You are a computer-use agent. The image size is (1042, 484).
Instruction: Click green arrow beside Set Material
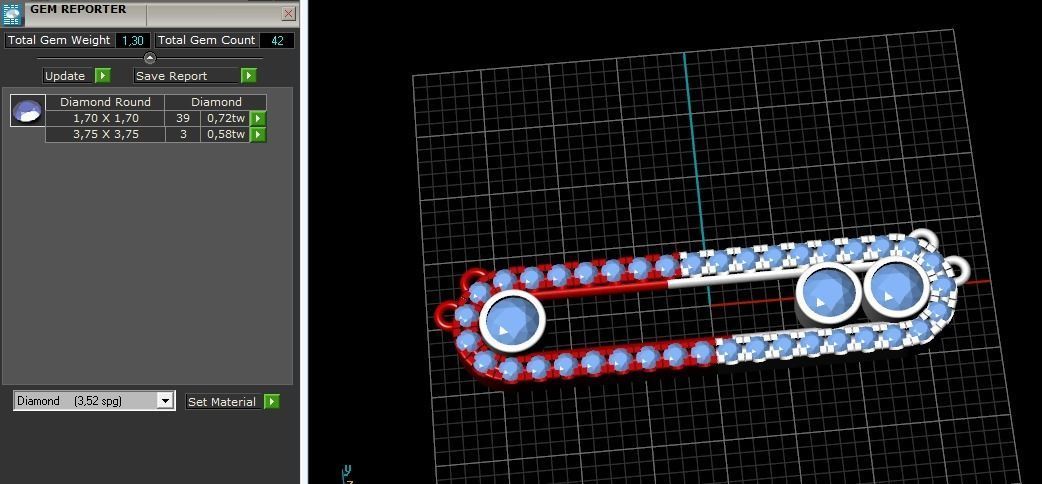coord(271,401)
